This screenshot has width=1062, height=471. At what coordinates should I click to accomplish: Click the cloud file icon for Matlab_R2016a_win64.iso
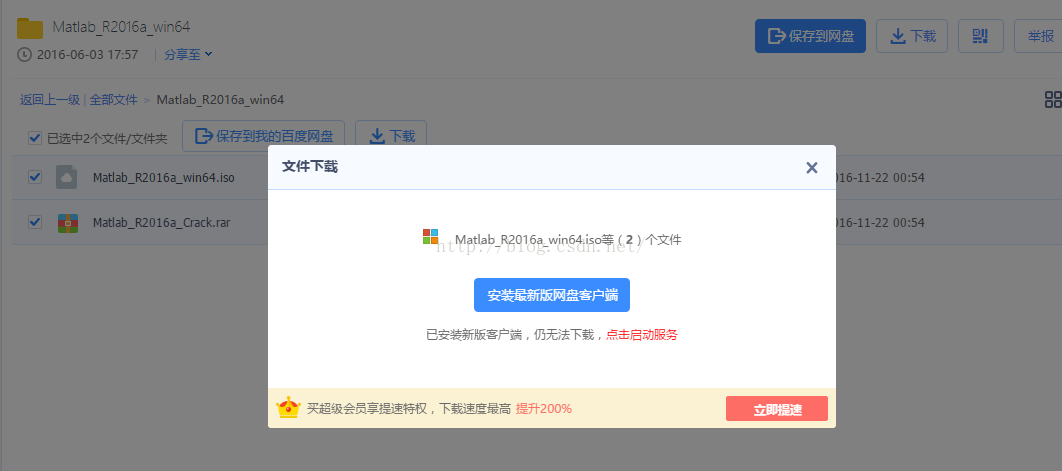(x=66, y=178)
